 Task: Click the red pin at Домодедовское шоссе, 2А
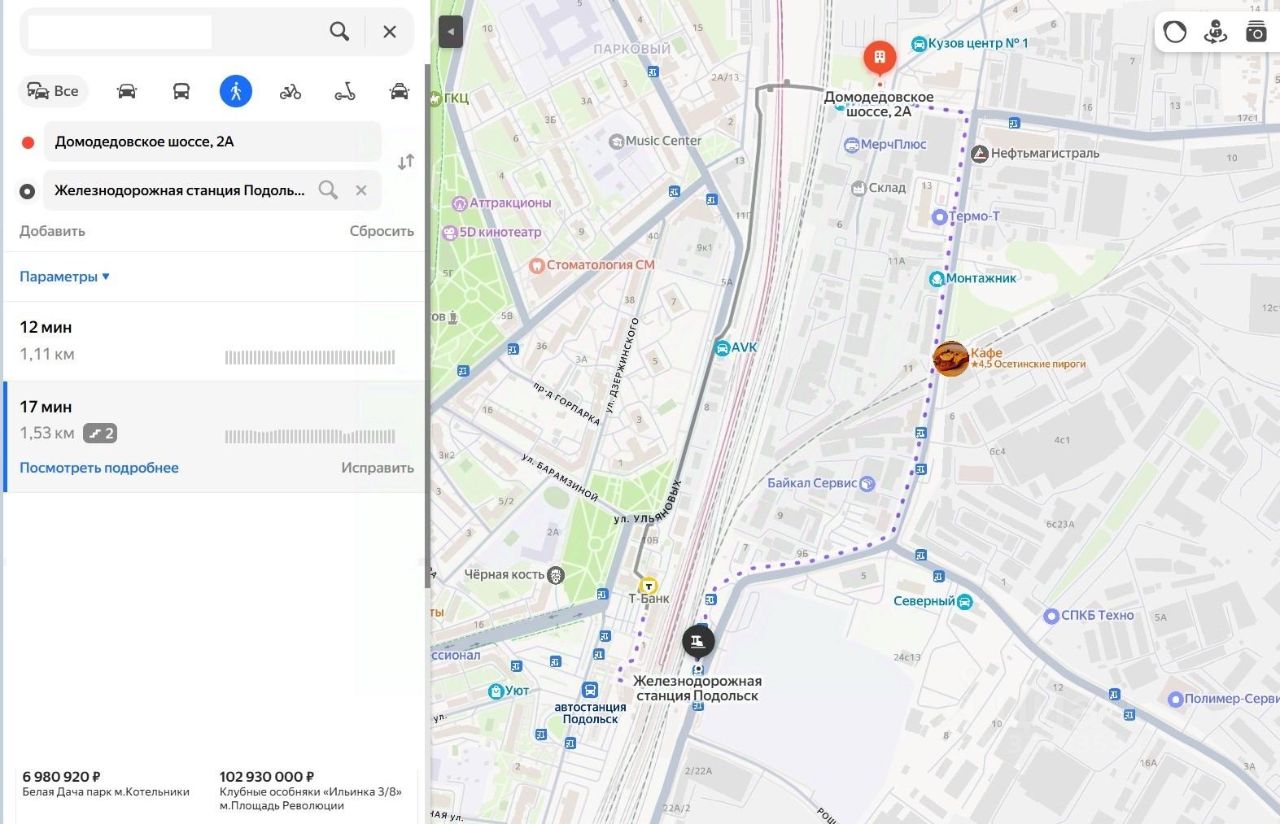pyautogui.click(x=879, y=58)
